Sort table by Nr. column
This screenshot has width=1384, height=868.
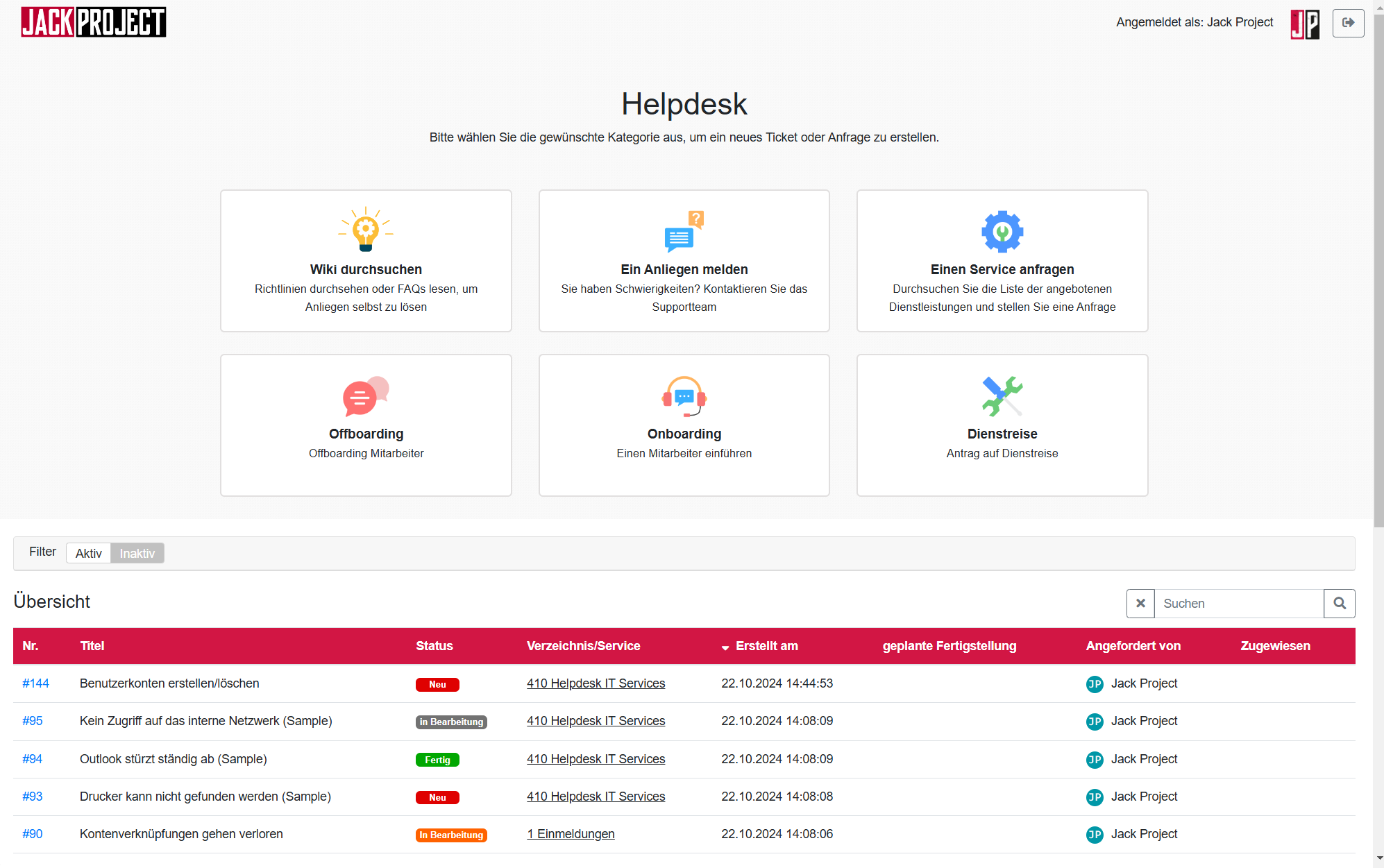(x=30, y=646)
